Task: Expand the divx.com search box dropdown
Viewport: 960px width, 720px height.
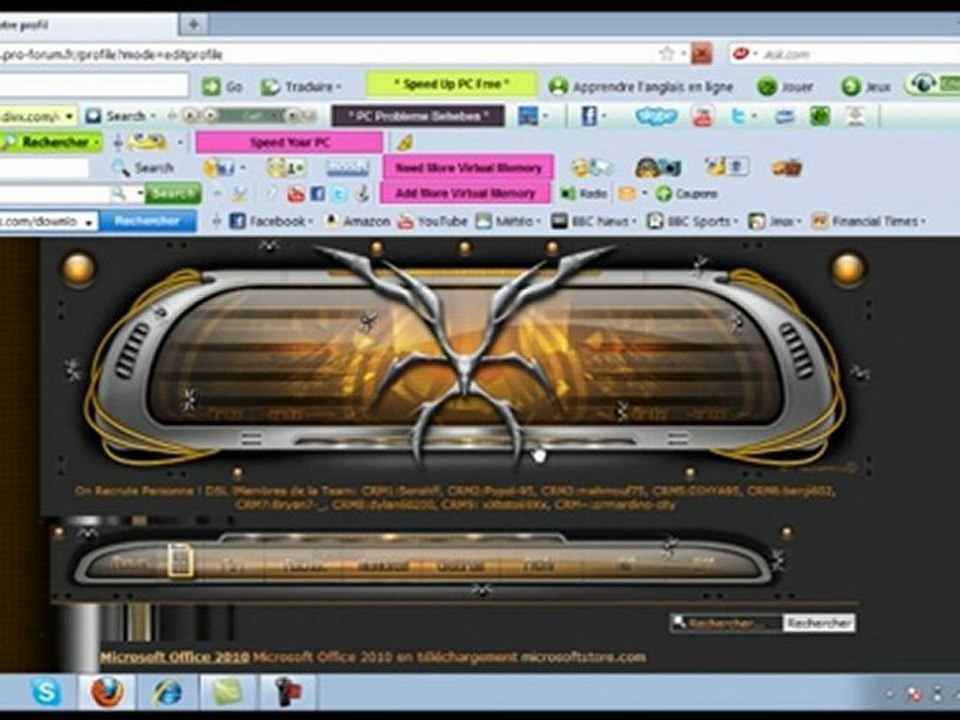Action: [x=69, y=116]
